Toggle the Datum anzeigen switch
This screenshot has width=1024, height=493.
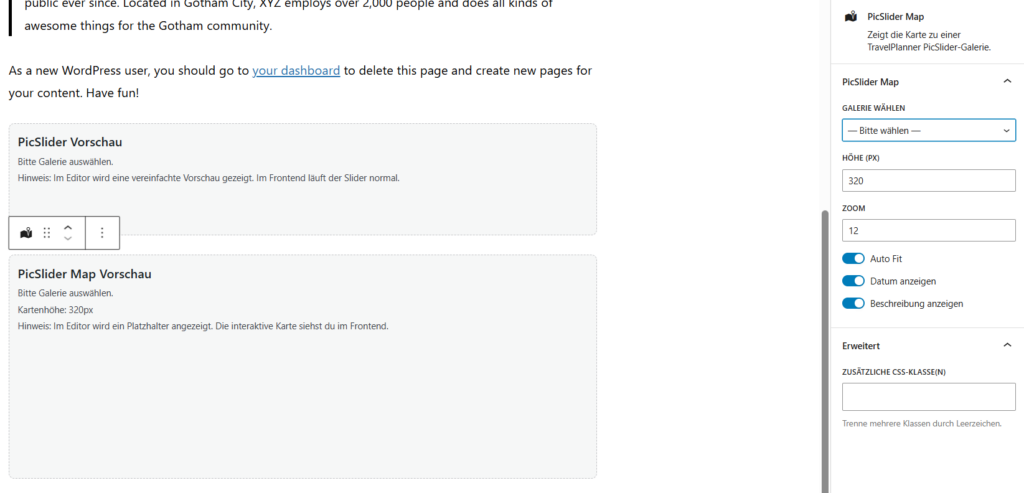click(853, 281)
